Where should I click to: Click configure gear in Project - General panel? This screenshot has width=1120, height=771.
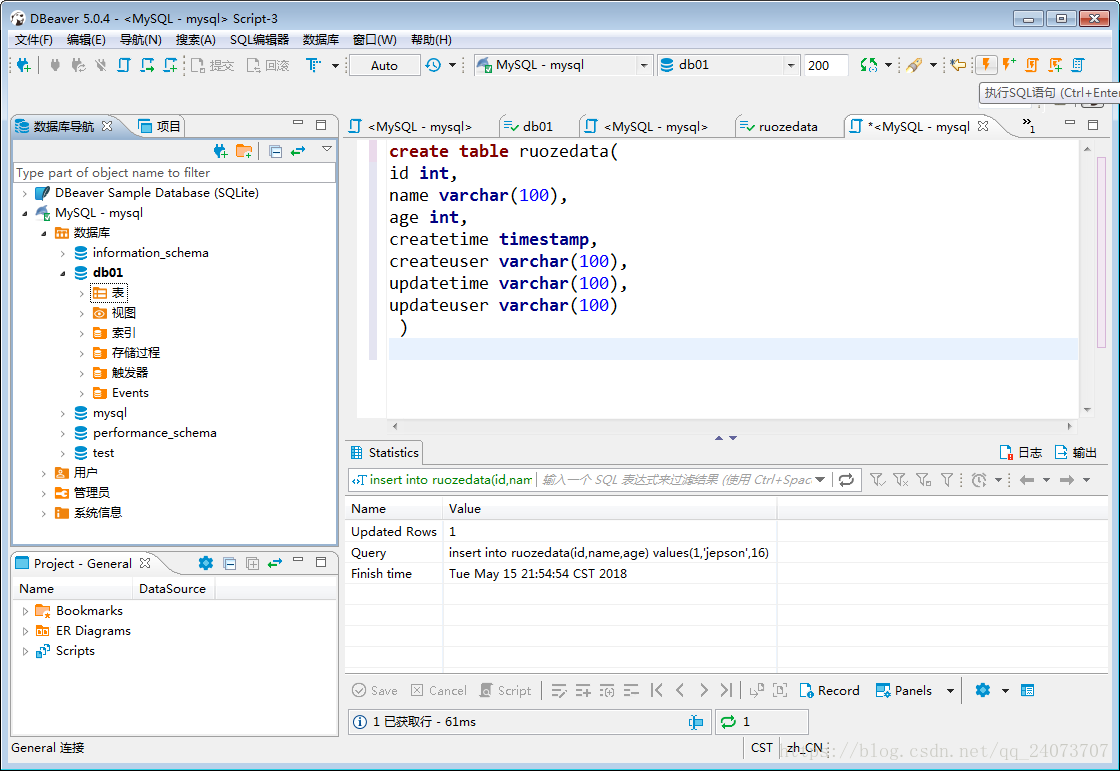click(206, 563)
